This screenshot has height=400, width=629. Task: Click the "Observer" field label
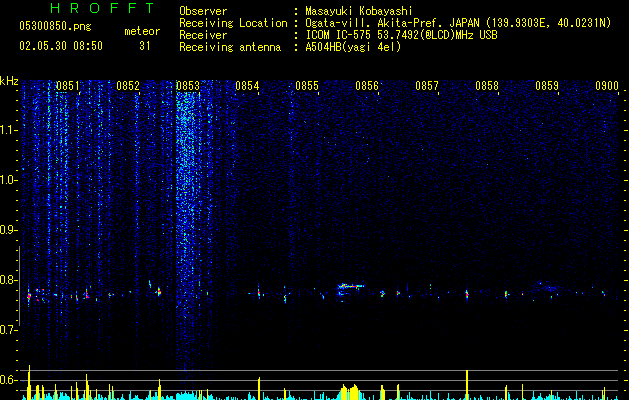tap(203, 11)
